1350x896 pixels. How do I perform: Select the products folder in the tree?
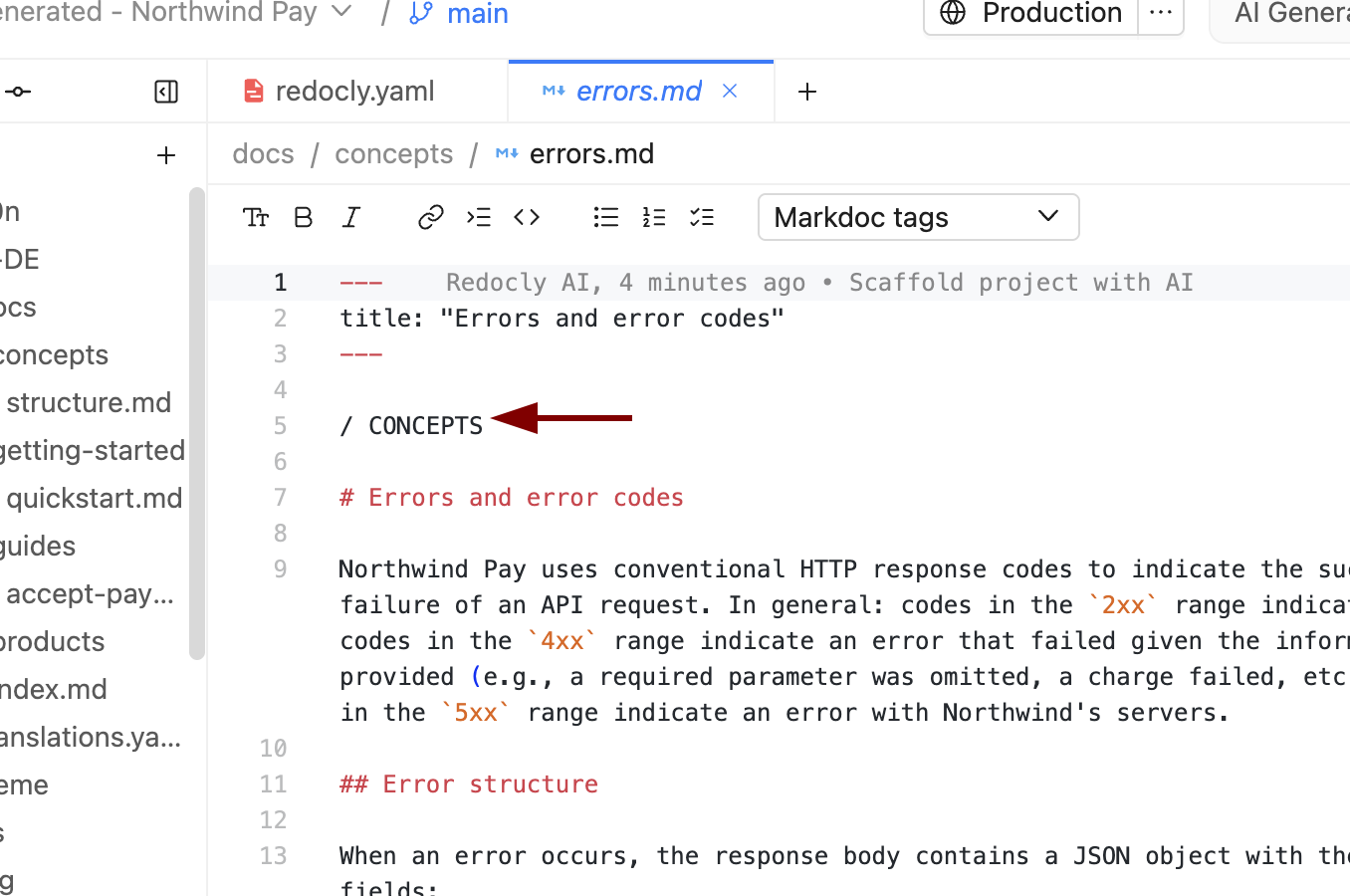point(52,641)
